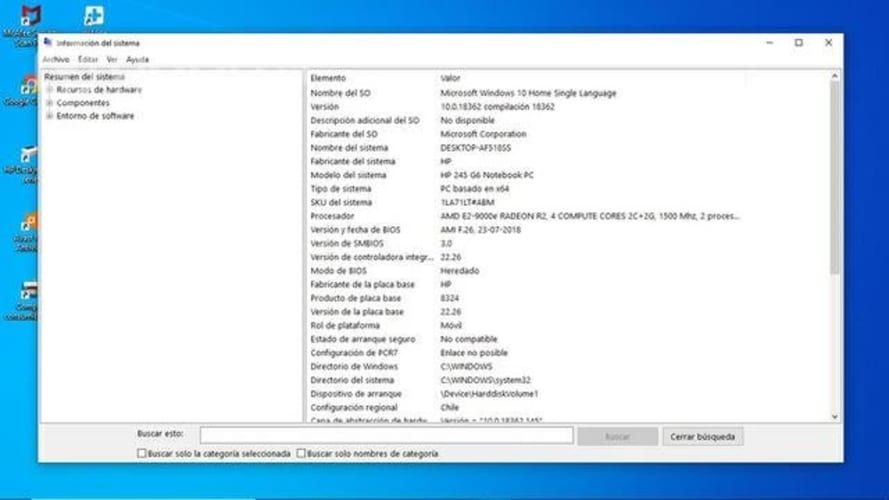
Task: Select the Procesador row
Action: pos(569,216)
